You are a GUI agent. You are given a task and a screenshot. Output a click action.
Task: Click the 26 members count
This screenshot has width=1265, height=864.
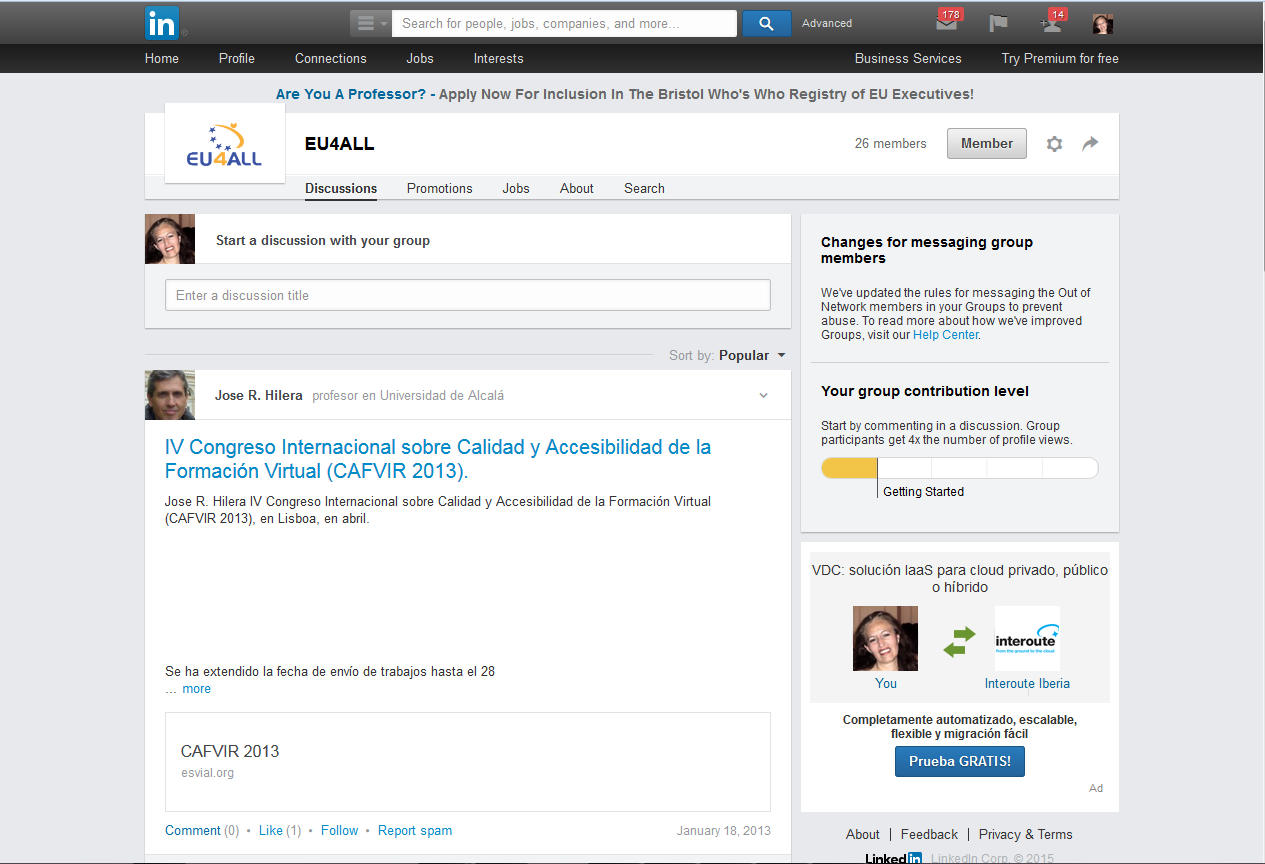[x=890, y=143]
